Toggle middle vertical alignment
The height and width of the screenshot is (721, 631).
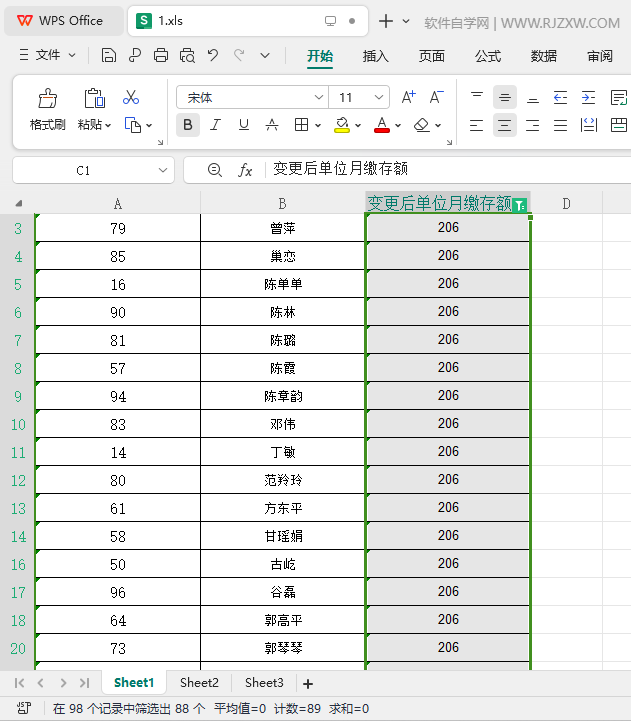(x=505, y=97)
